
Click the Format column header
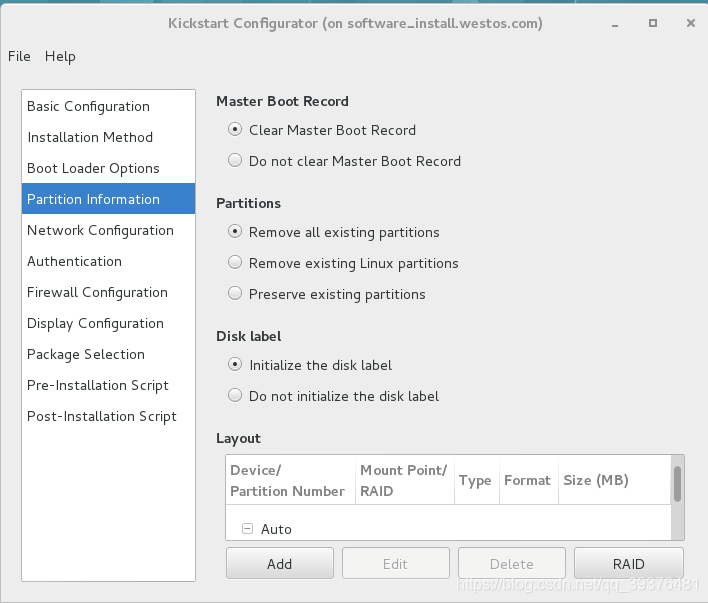529,480
